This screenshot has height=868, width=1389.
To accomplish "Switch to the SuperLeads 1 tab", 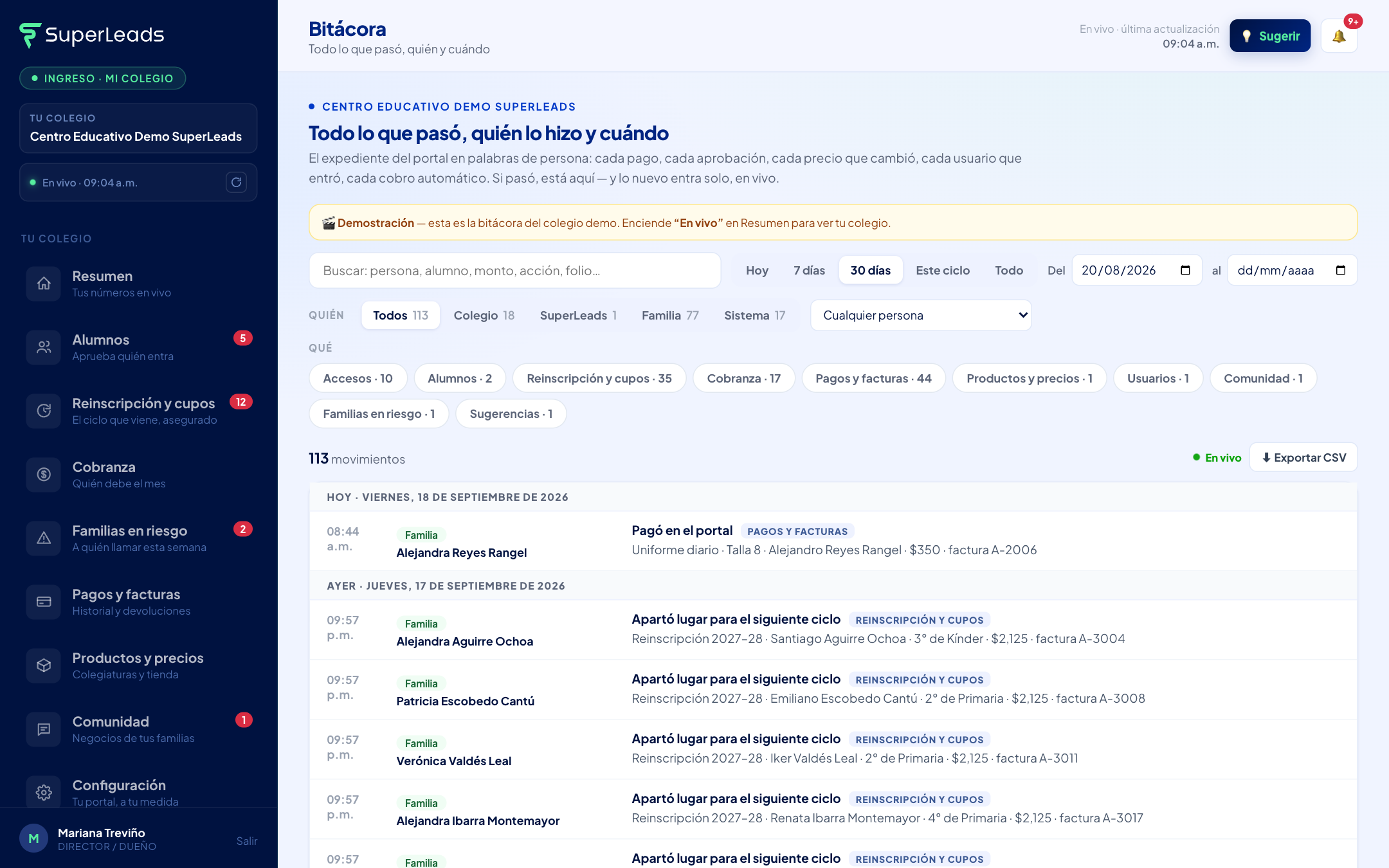I will point(578,315).
